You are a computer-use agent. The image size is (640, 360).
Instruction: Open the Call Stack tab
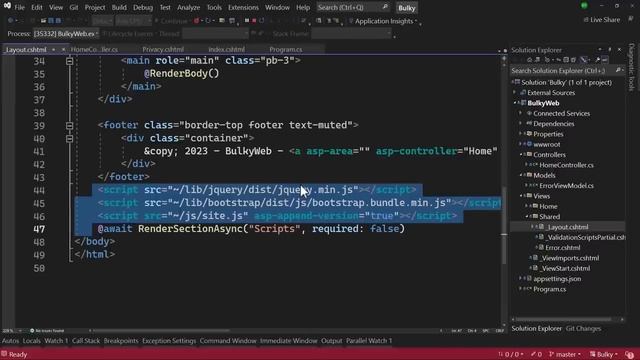[86, 340]
